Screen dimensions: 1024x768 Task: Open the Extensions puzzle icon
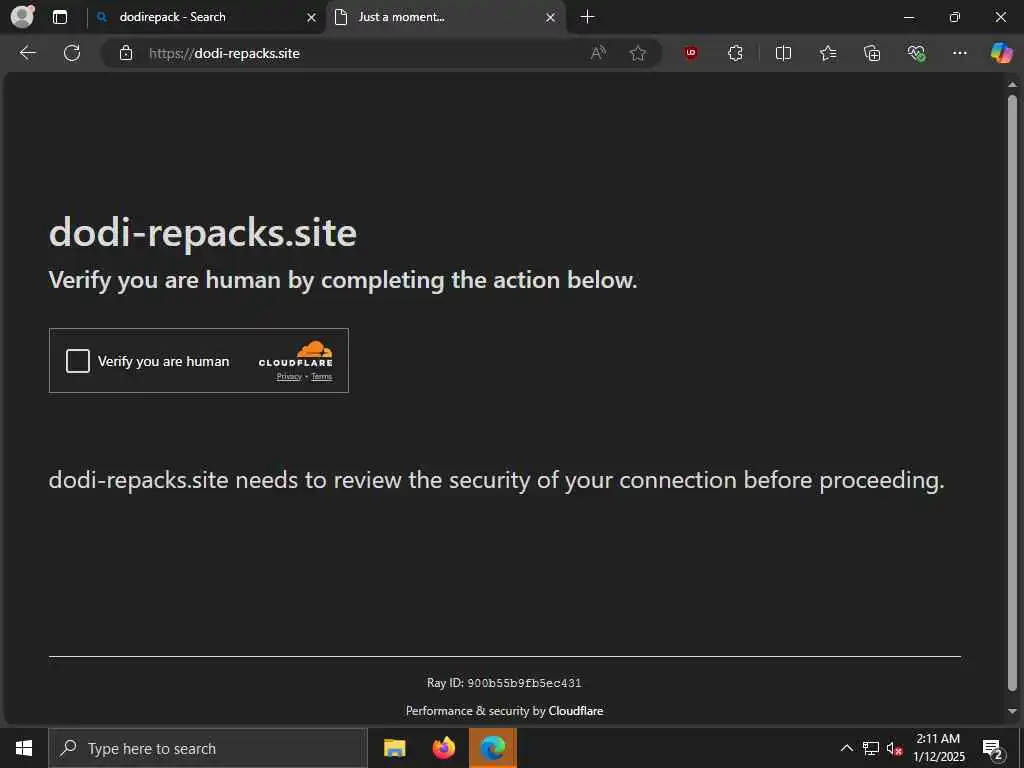[735, 53]
